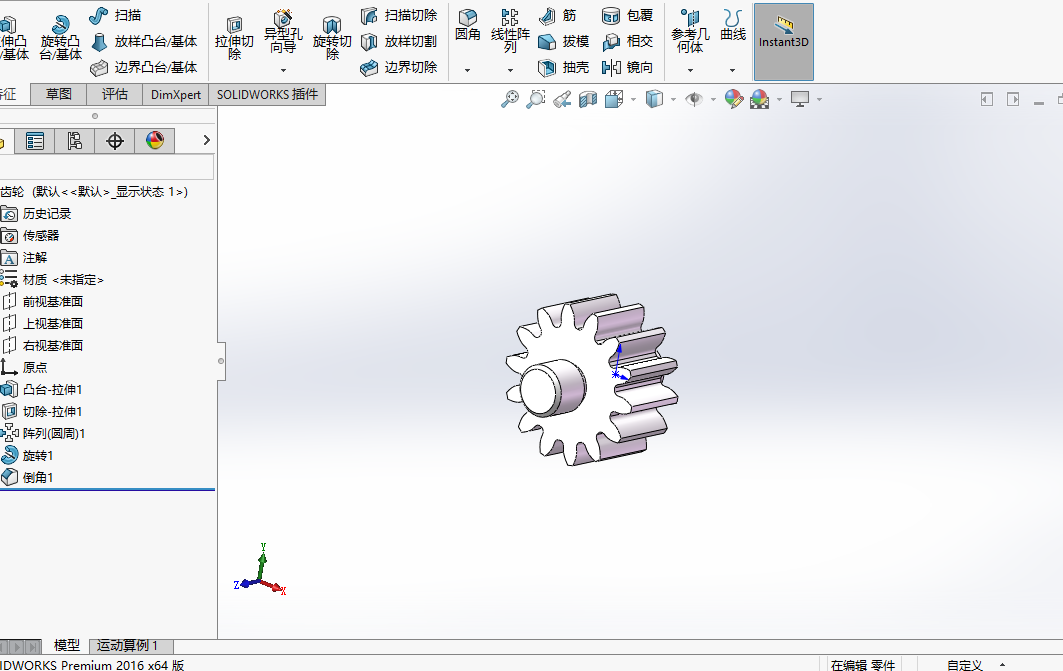Screen dimensions: 1063x671
Task: Toggle Hide/Show Items eye icon
Action: (x=694, y=99)
